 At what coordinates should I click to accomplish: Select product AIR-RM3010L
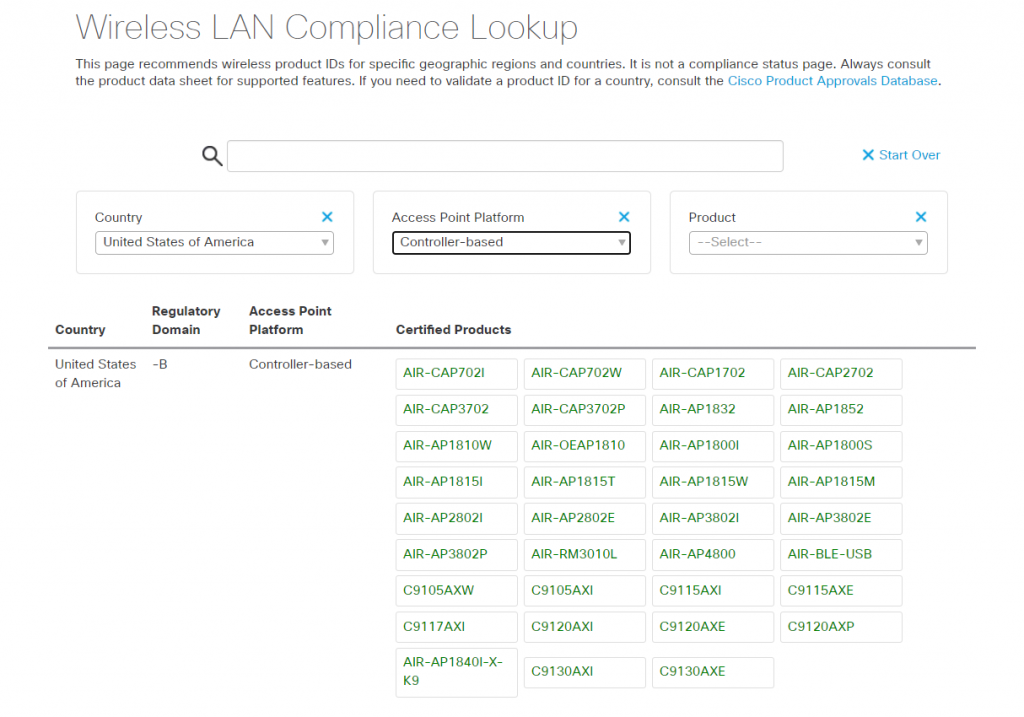pyautogui.click(x=584, y=555)
